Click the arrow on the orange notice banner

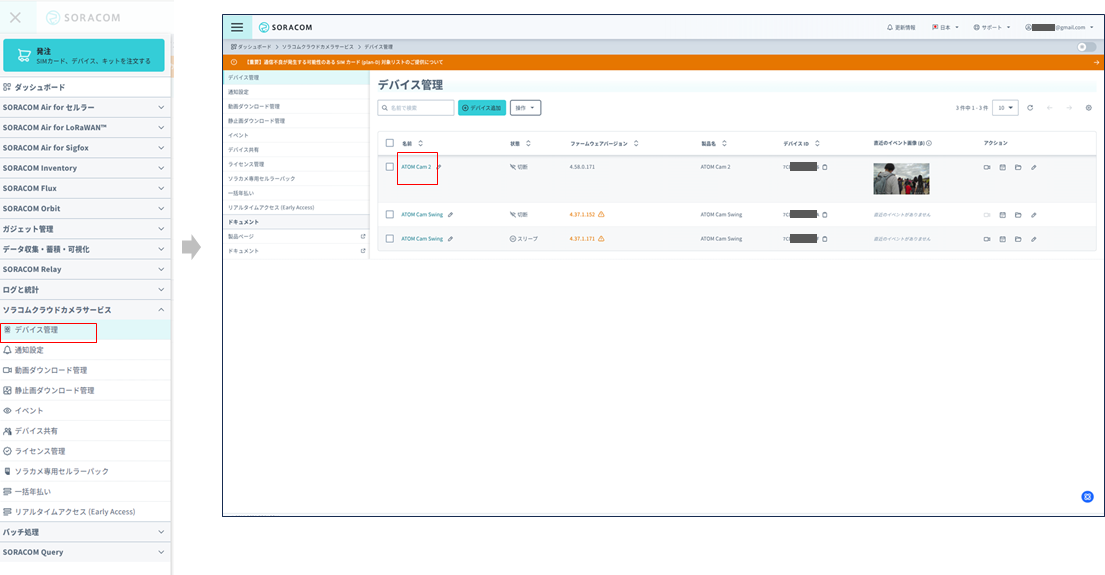click(x=1097, y=62)
